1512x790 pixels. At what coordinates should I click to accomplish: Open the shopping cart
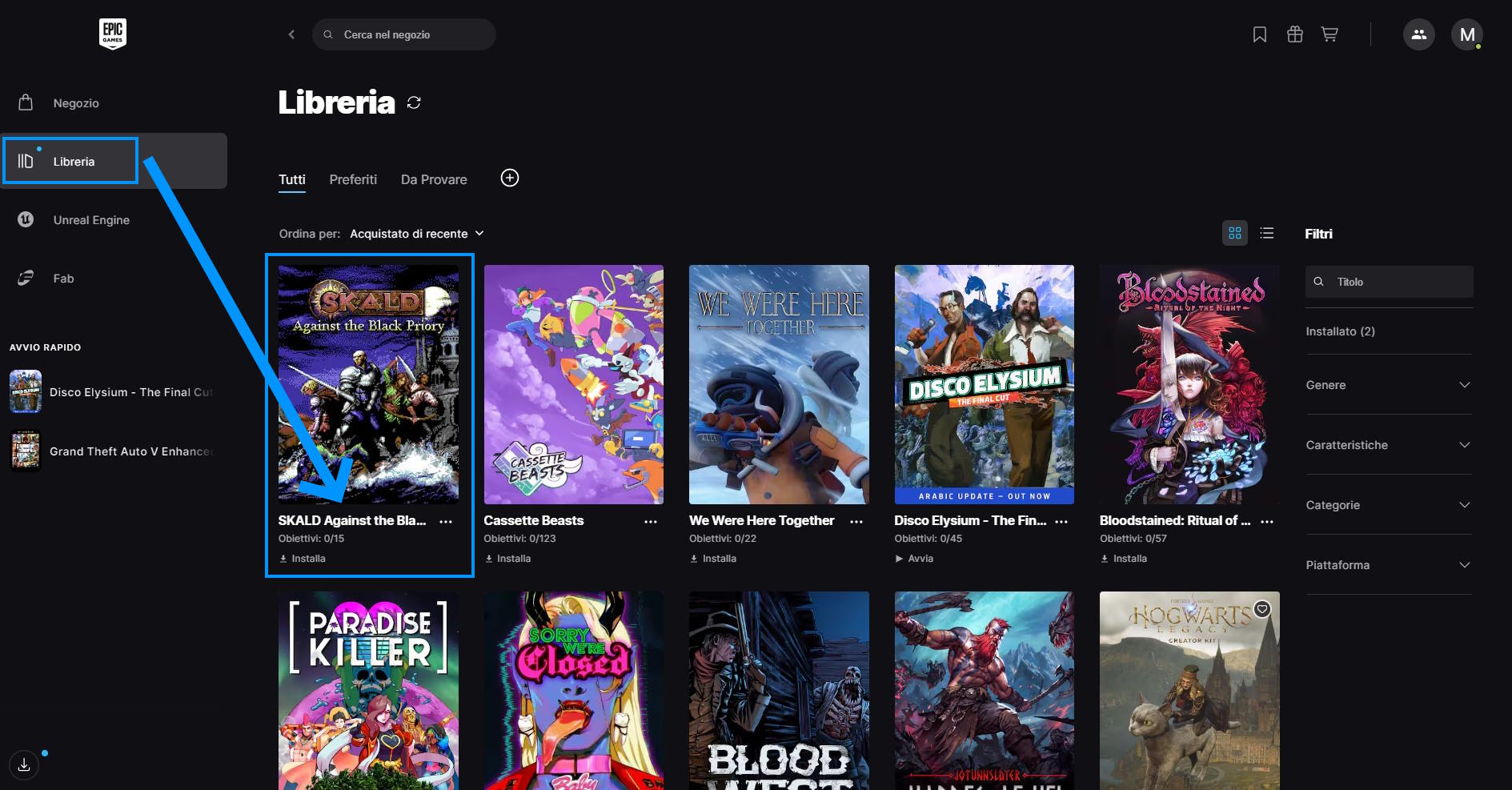coord(1330,34)
